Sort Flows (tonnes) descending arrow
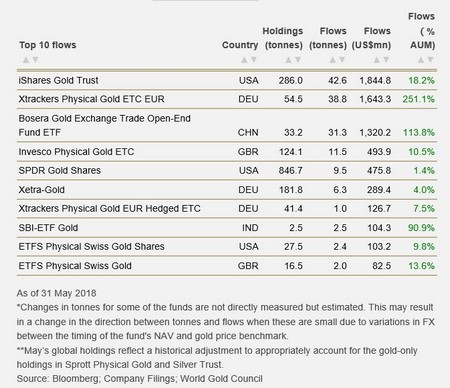Viewport: 450px width, 388px height. (342, 60)
